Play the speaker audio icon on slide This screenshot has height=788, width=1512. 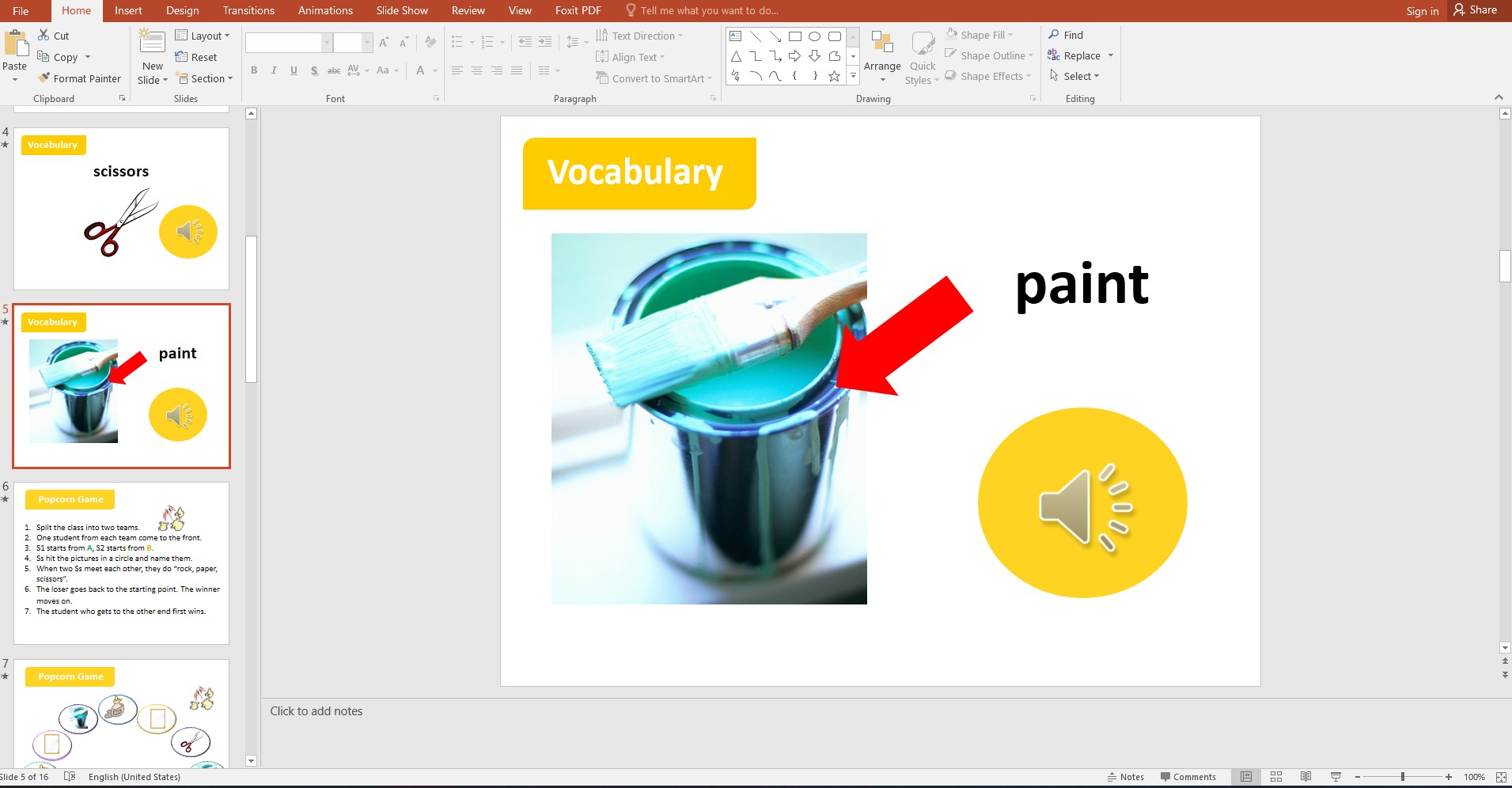(1082, 503)
